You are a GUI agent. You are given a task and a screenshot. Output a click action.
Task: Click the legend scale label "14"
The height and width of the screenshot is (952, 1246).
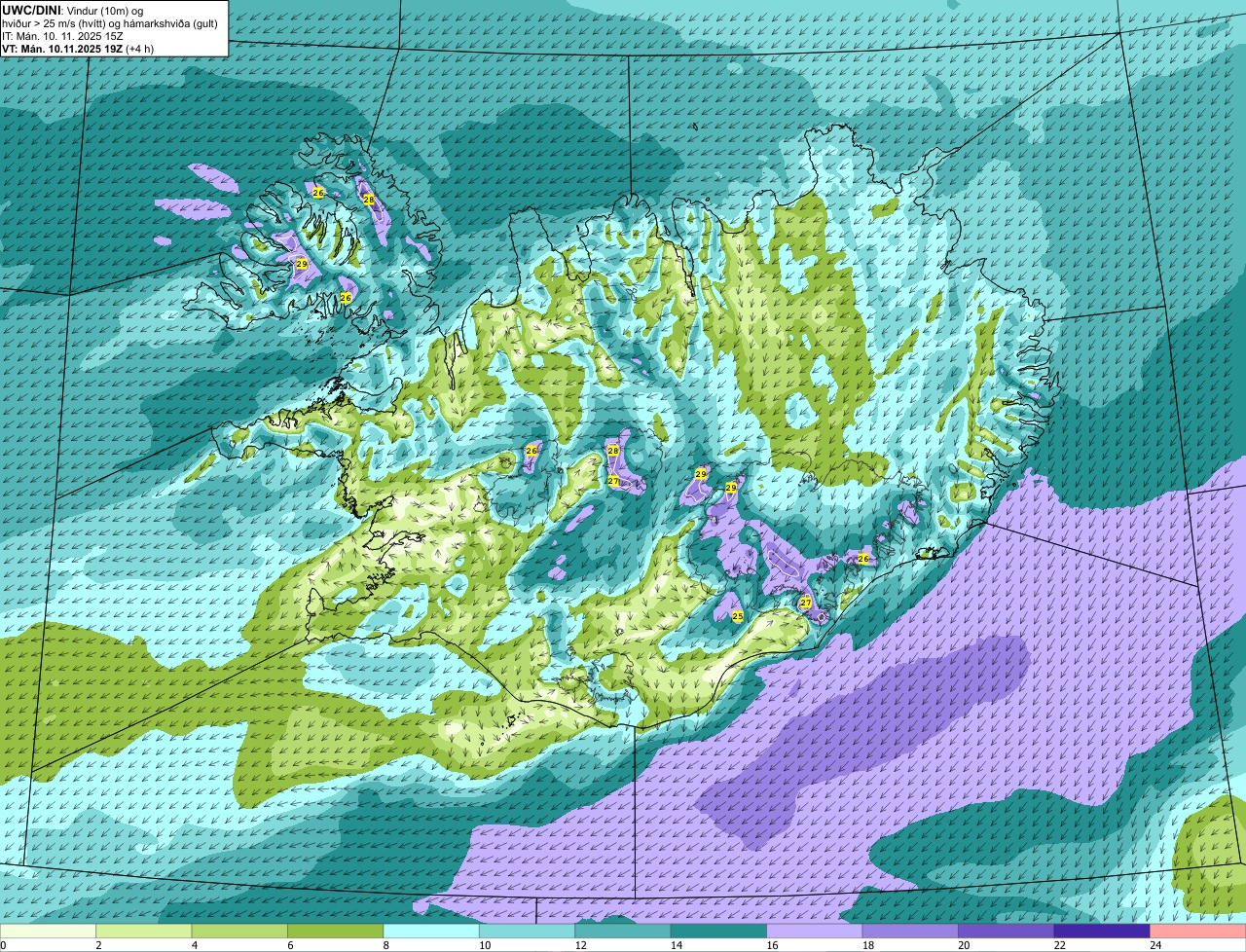677,945
